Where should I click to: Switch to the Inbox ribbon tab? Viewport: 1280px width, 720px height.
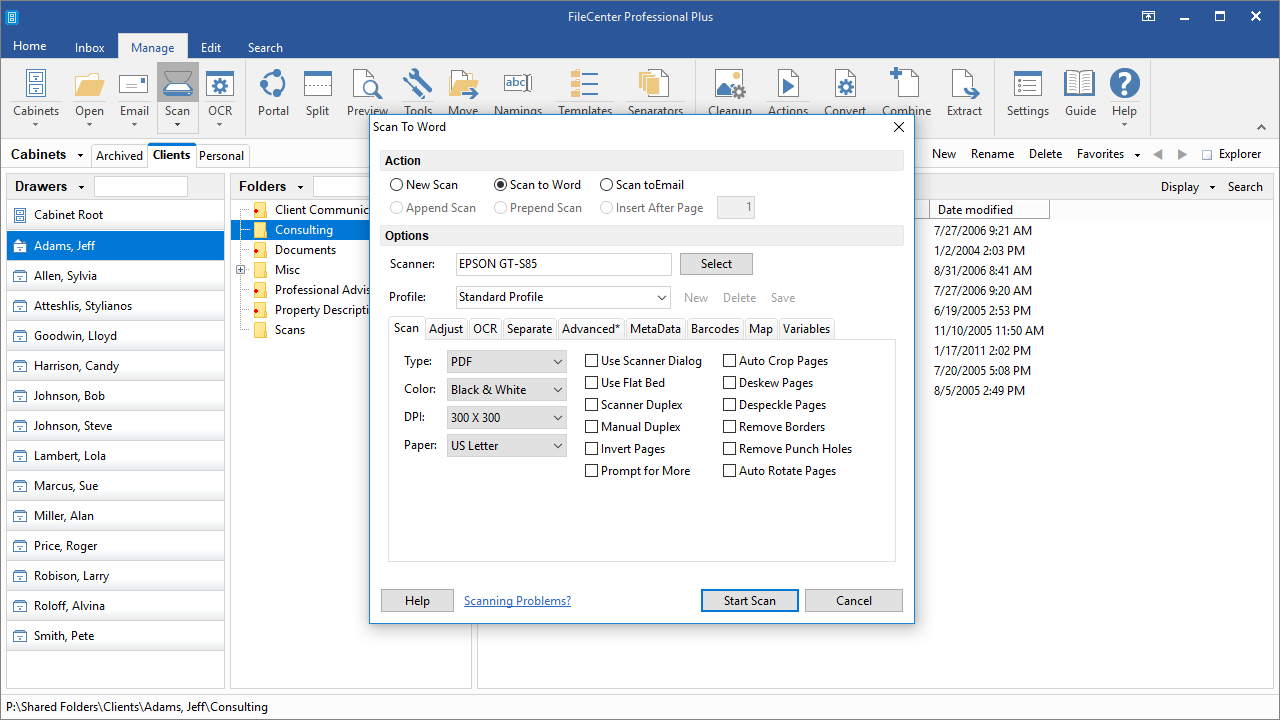(90, 47)
